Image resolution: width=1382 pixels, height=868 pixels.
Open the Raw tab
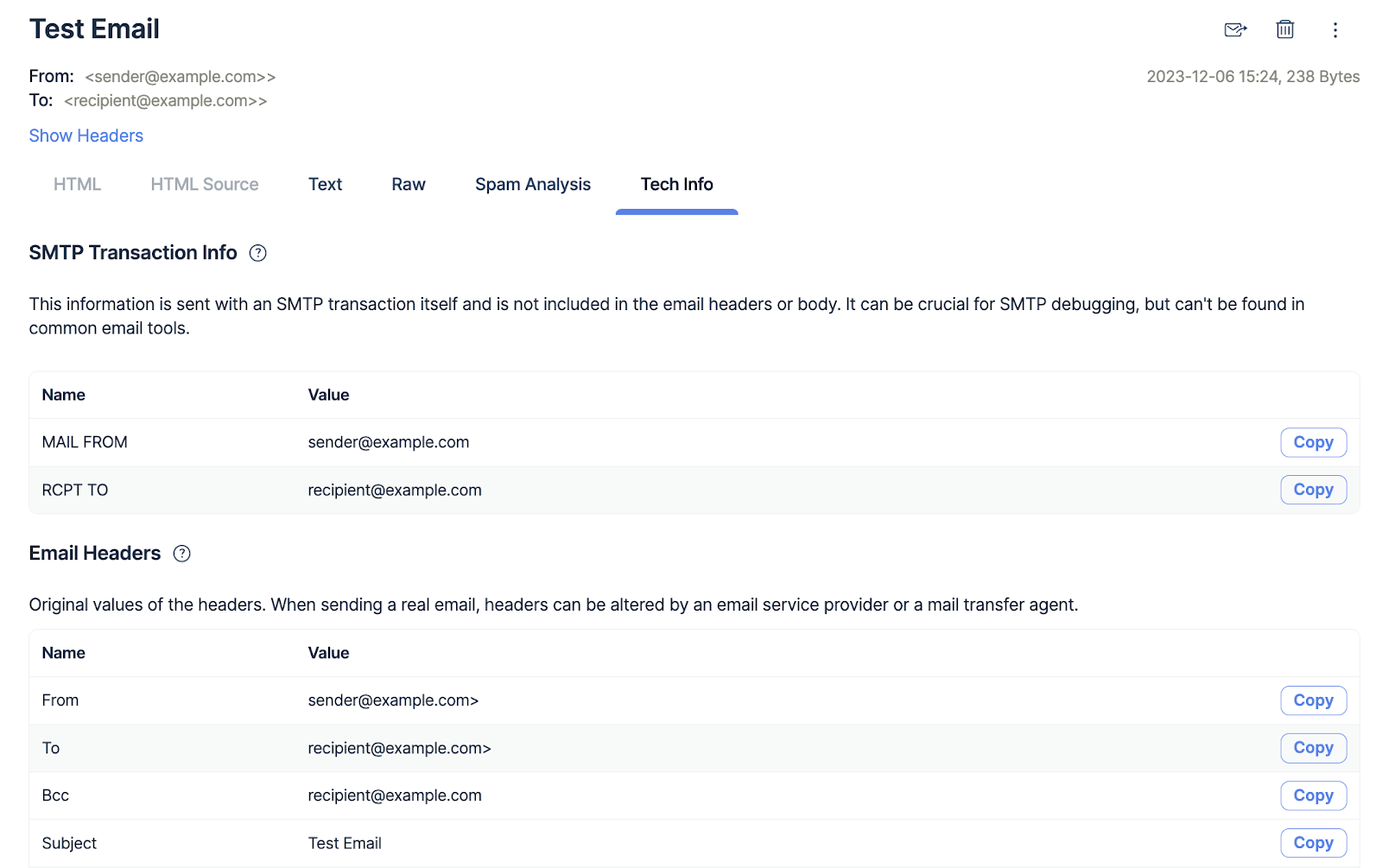click(x=408, y=184)
